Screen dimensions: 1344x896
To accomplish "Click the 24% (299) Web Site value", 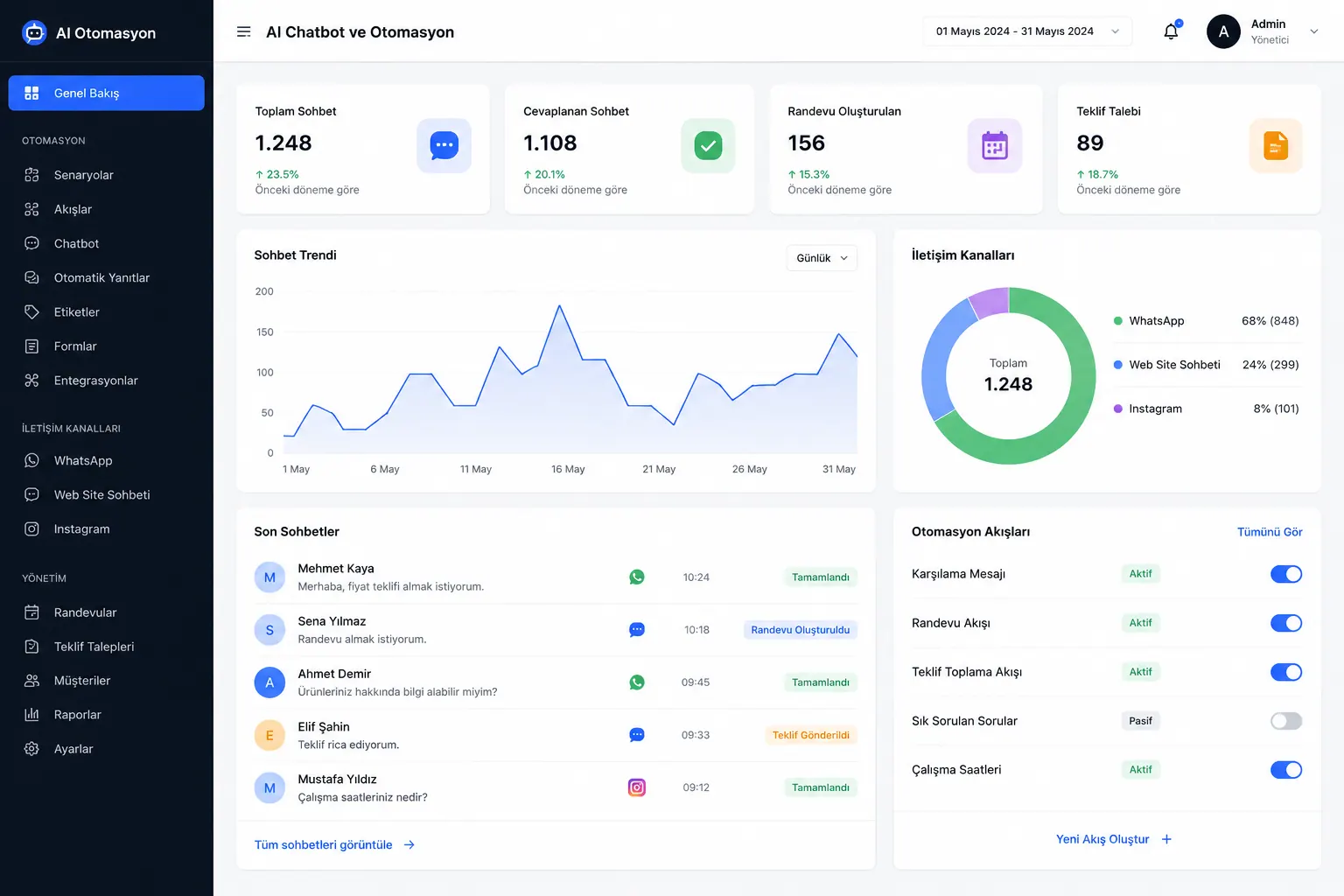I will pyautogui.click(x=1270, y=365).
